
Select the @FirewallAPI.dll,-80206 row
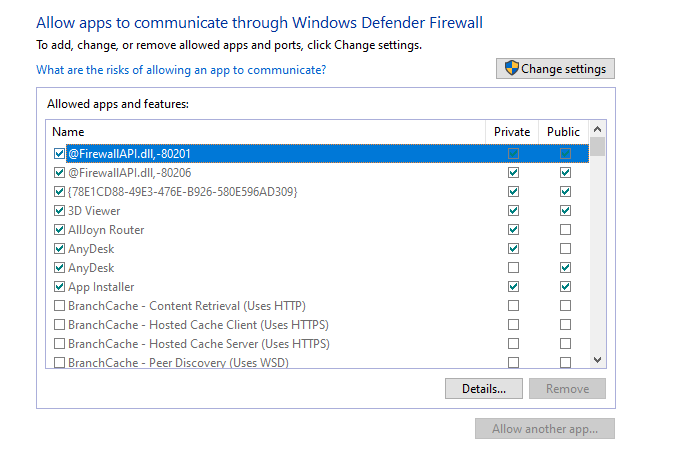[129, 173]
